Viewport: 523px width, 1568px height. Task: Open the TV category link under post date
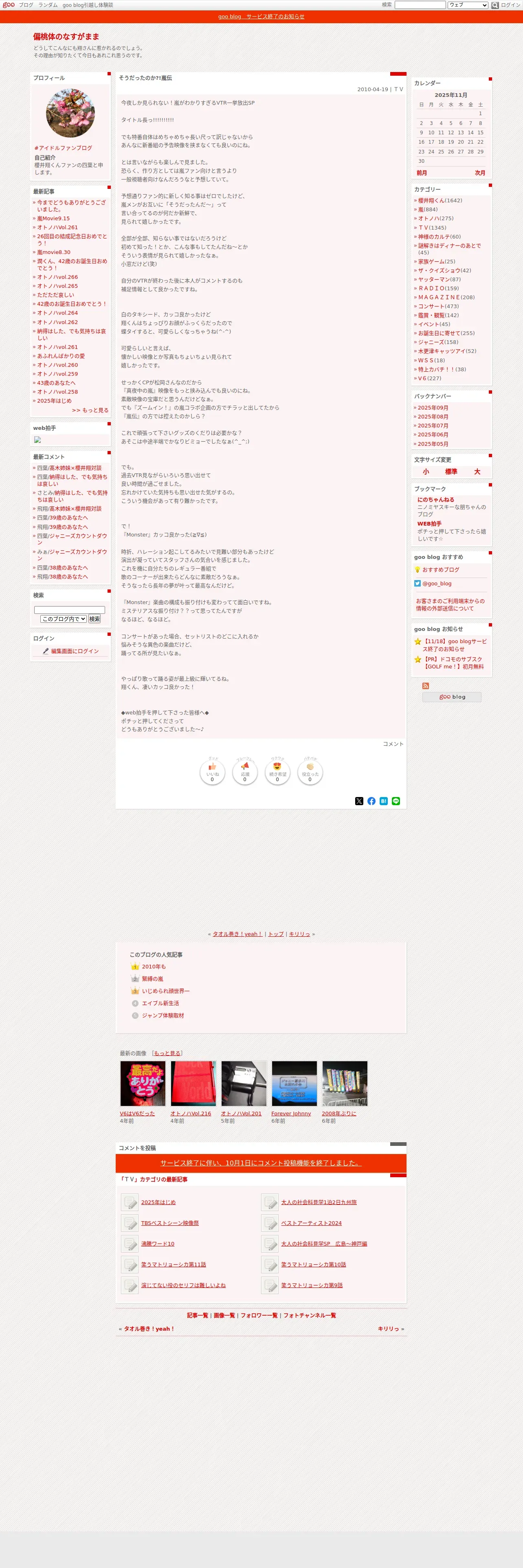(398, 90)
